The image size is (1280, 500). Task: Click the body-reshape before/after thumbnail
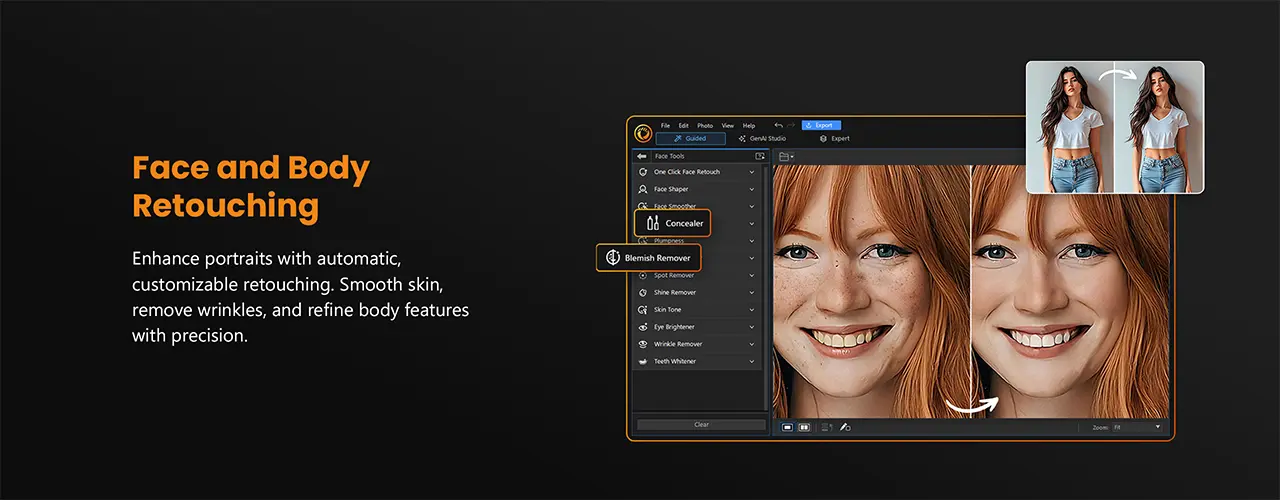pos(1115,127)
